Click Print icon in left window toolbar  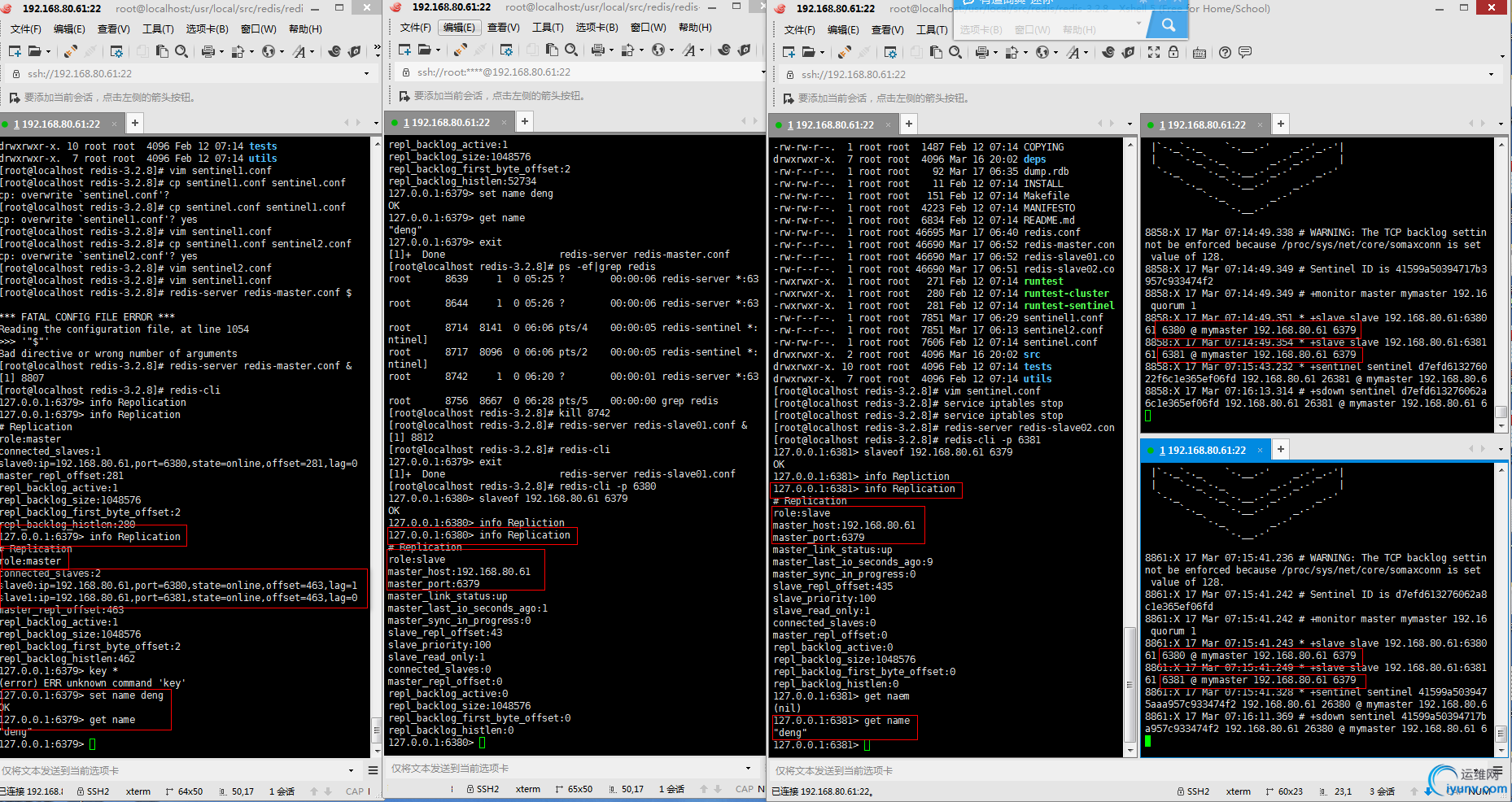[x=208, y=51]
